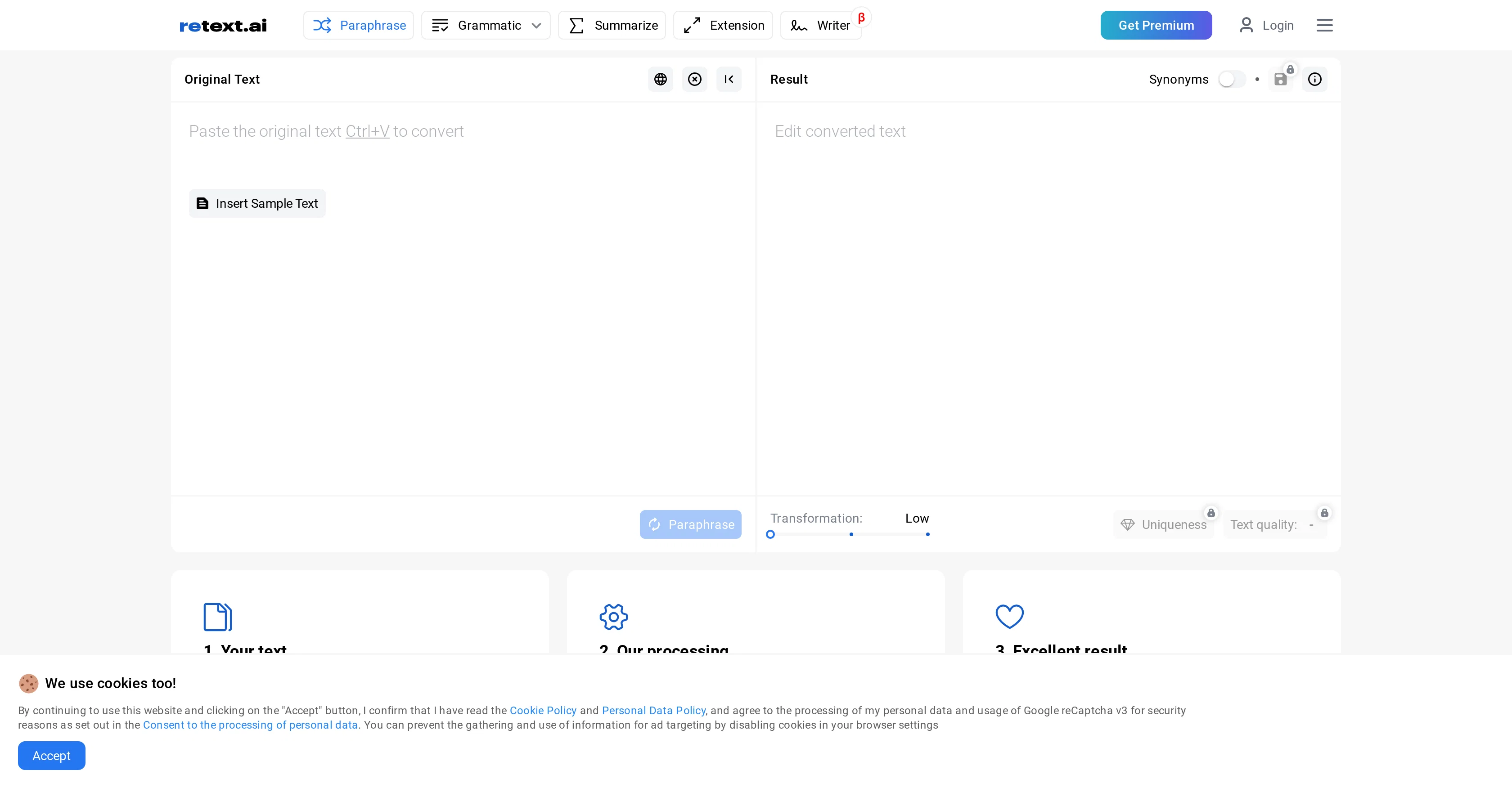Click into the Result text area

point(1049,299)
